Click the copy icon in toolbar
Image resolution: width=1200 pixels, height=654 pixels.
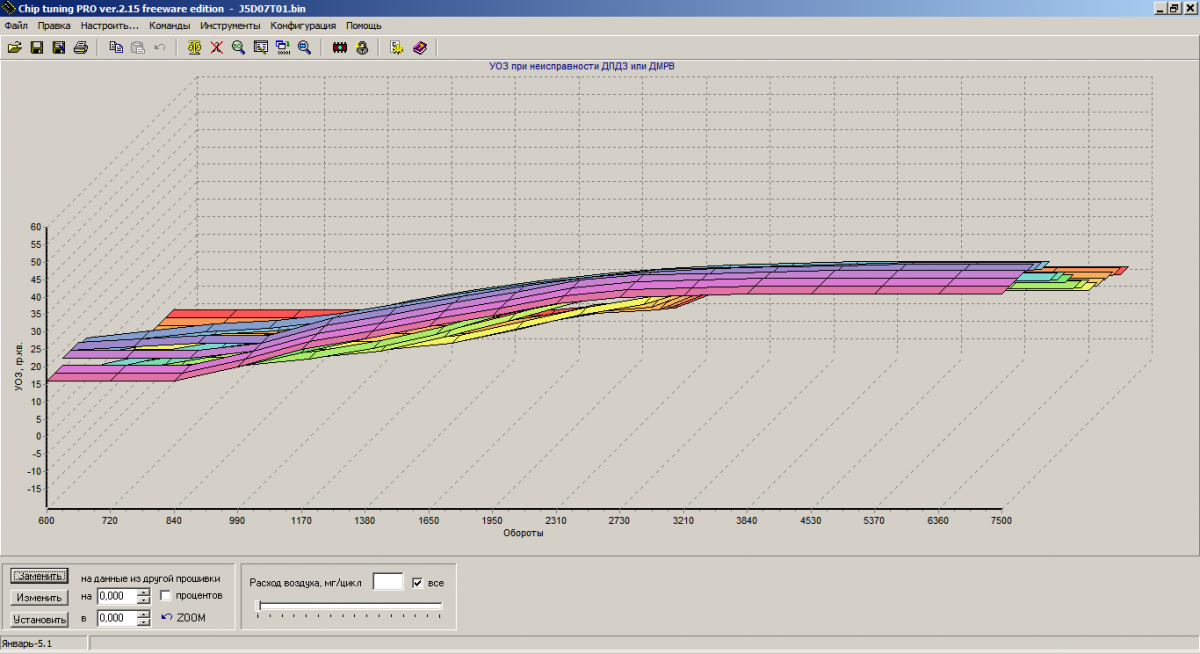(116, 47)
